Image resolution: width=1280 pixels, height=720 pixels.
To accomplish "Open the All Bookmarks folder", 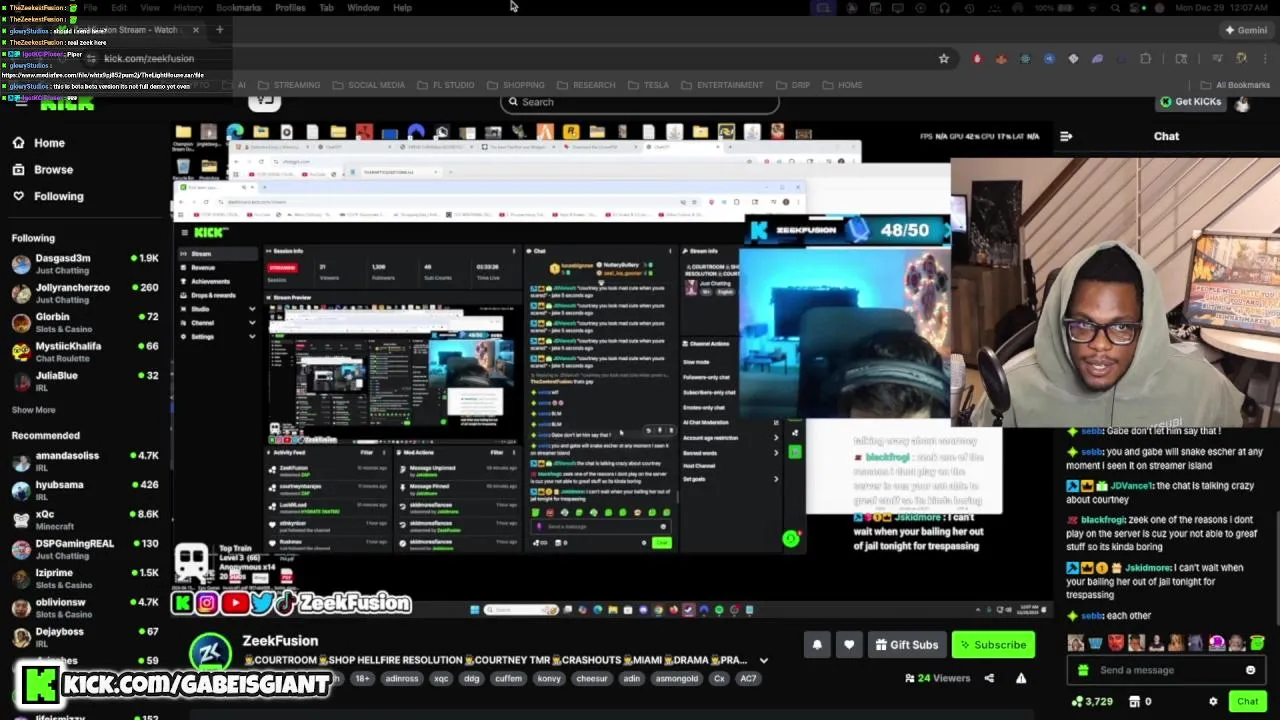I will click(x=1235, y=85).
